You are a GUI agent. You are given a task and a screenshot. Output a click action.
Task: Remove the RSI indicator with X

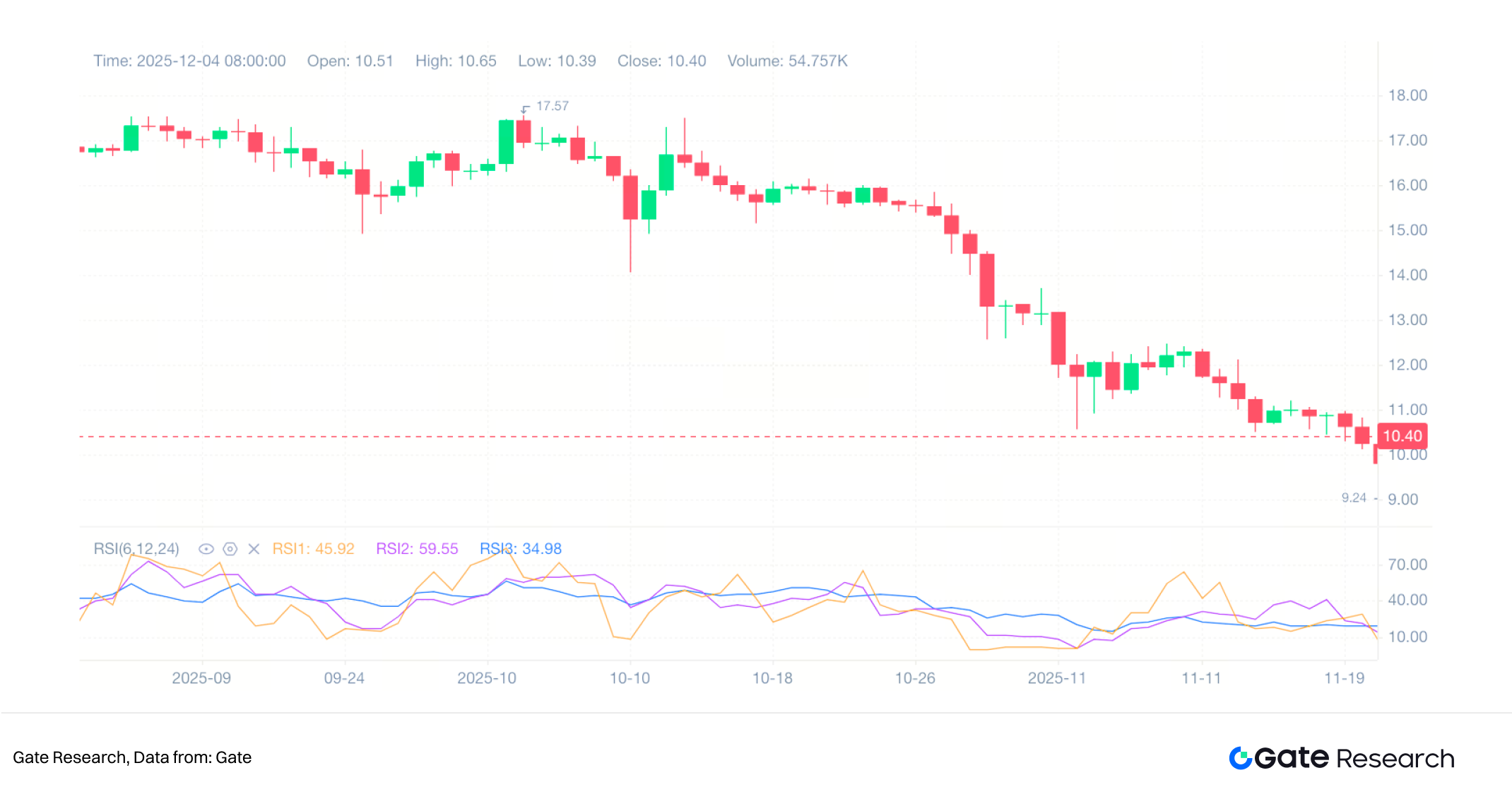(x=254, y=549)
